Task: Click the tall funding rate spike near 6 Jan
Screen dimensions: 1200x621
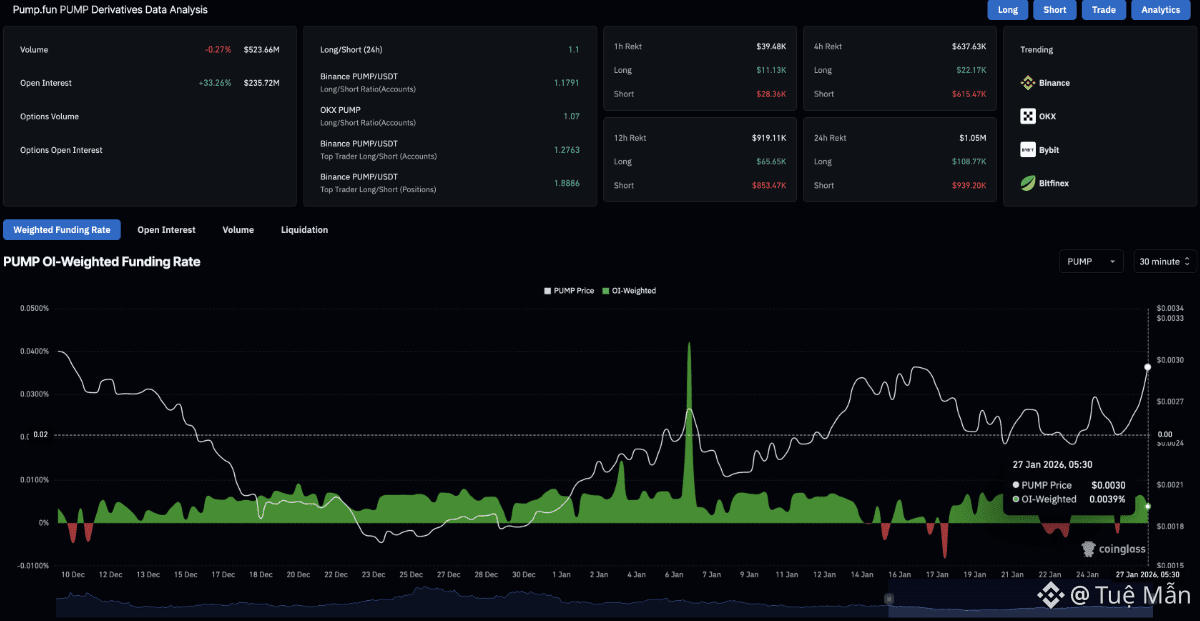Action: [x=689, y=420]
